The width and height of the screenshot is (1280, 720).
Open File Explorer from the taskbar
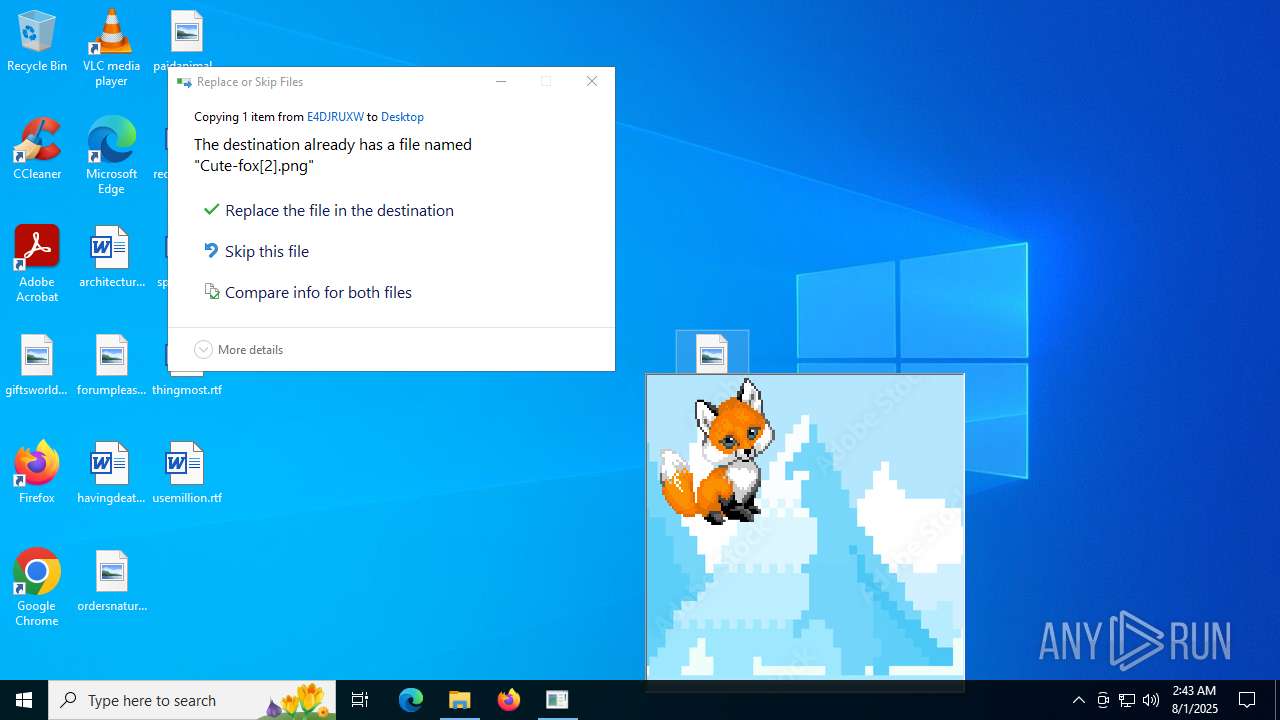pyautogui.click(x=460, y=700)
